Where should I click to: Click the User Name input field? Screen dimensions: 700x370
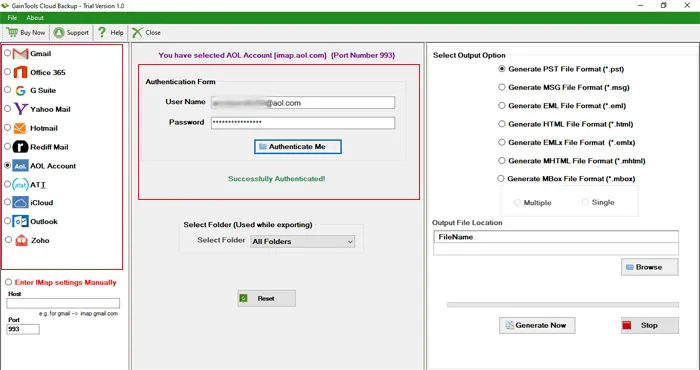coord(303,103)
